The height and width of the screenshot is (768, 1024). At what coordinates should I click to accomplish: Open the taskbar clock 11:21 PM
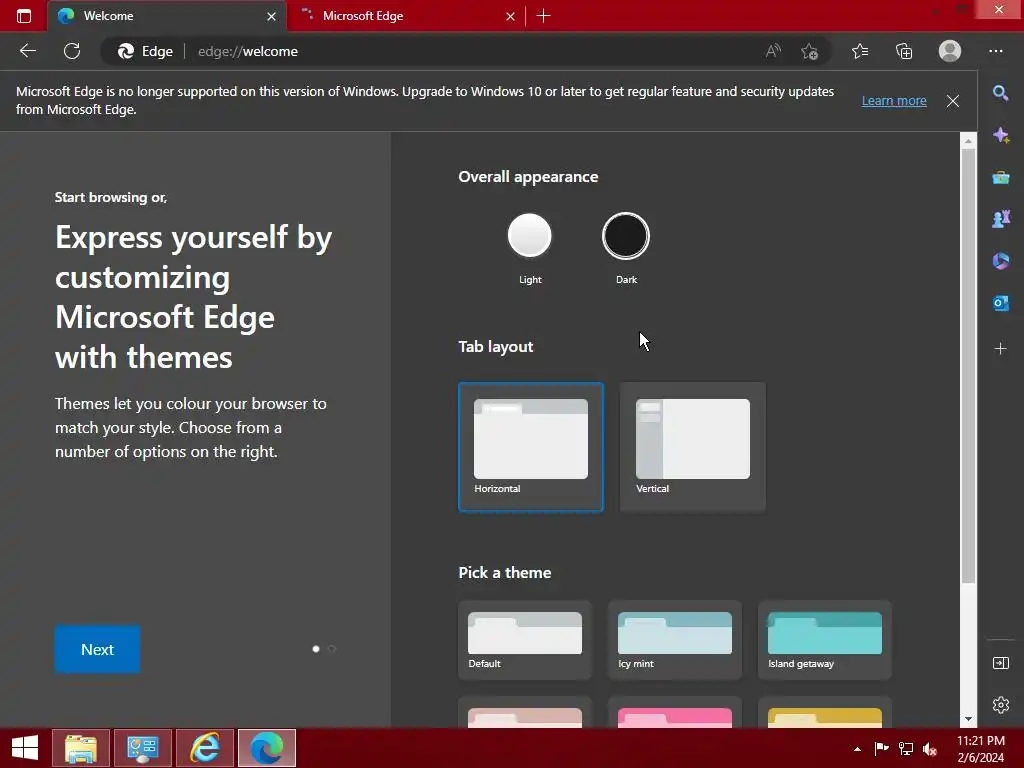[981, 749]
